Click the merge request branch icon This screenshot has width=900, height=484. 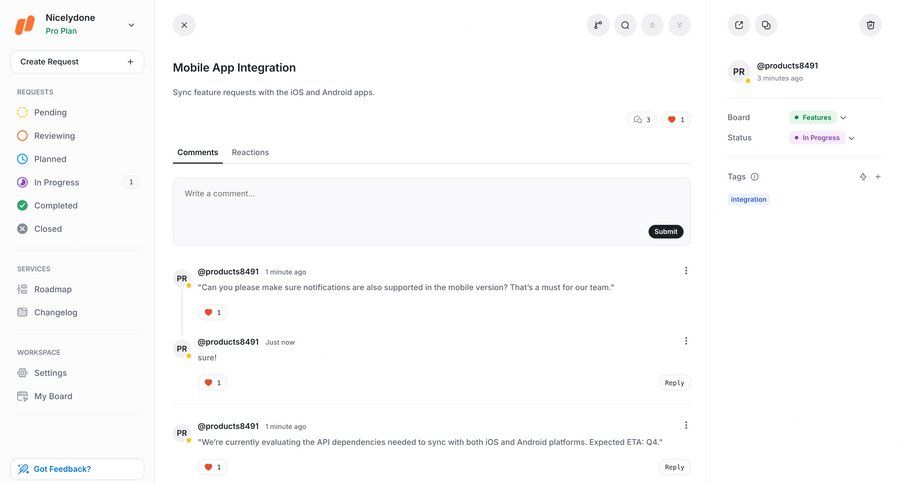click(x=598, y=25)
